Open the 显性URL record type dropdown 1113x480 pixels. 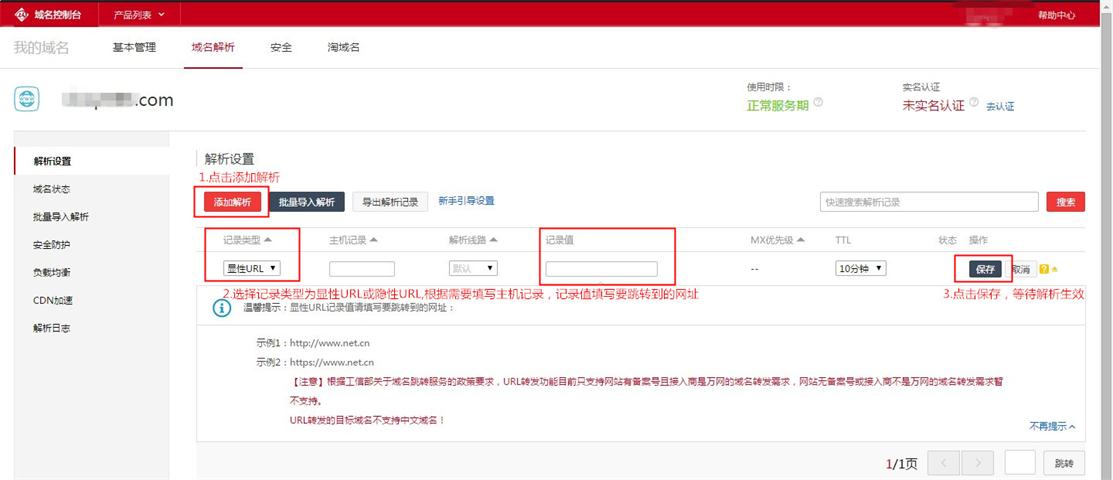252,268
